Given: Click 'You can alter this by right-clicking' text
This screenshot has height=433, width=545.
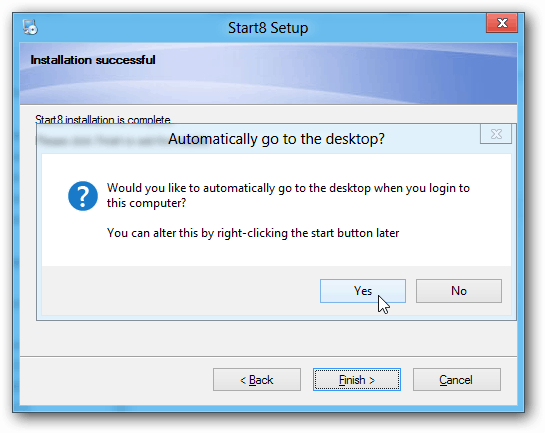Looking at the screenshot, I should point(253,233).
